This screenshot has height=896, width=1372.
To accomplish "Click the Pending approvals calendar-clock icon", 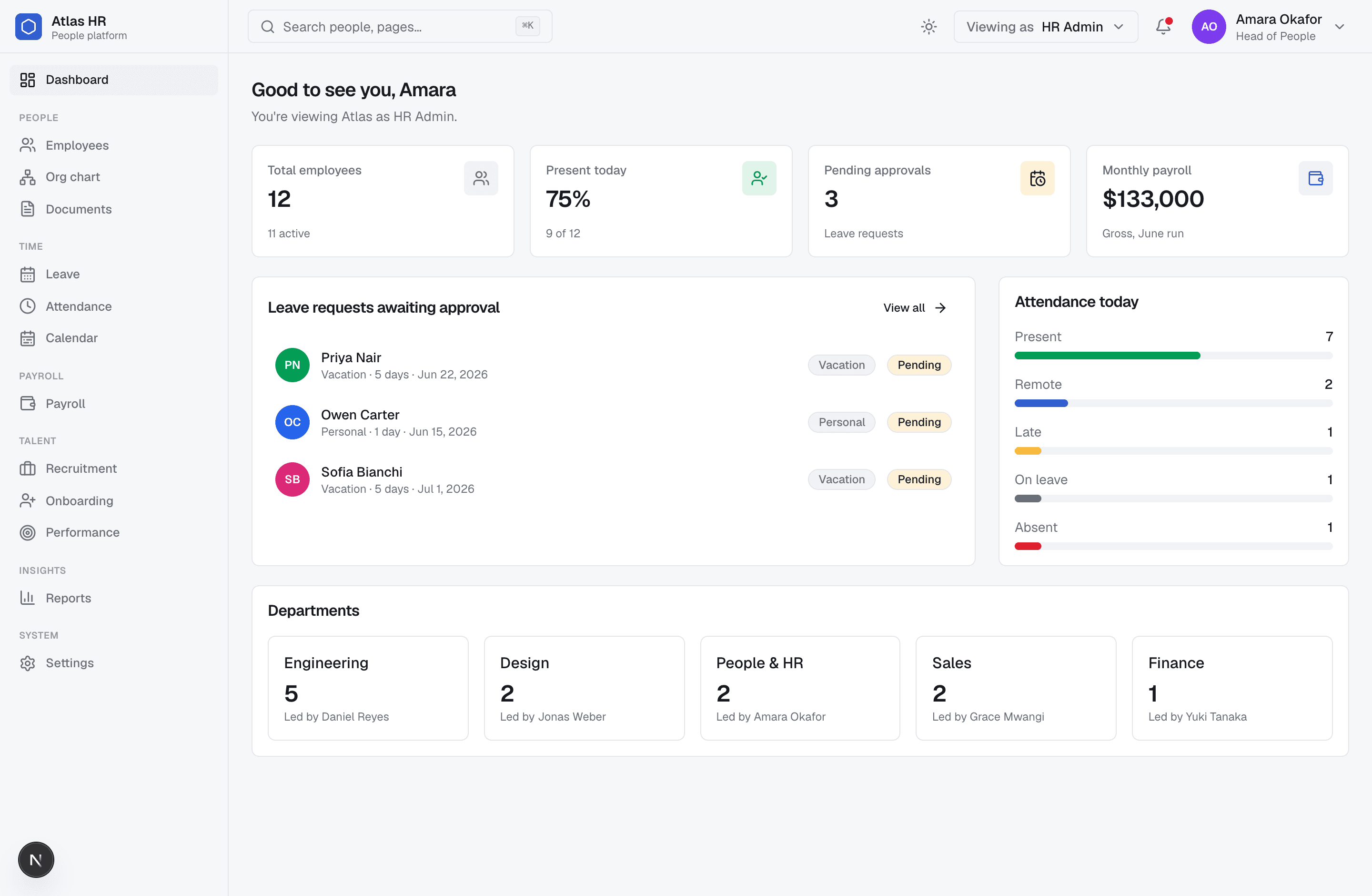I will (1037, 178).
